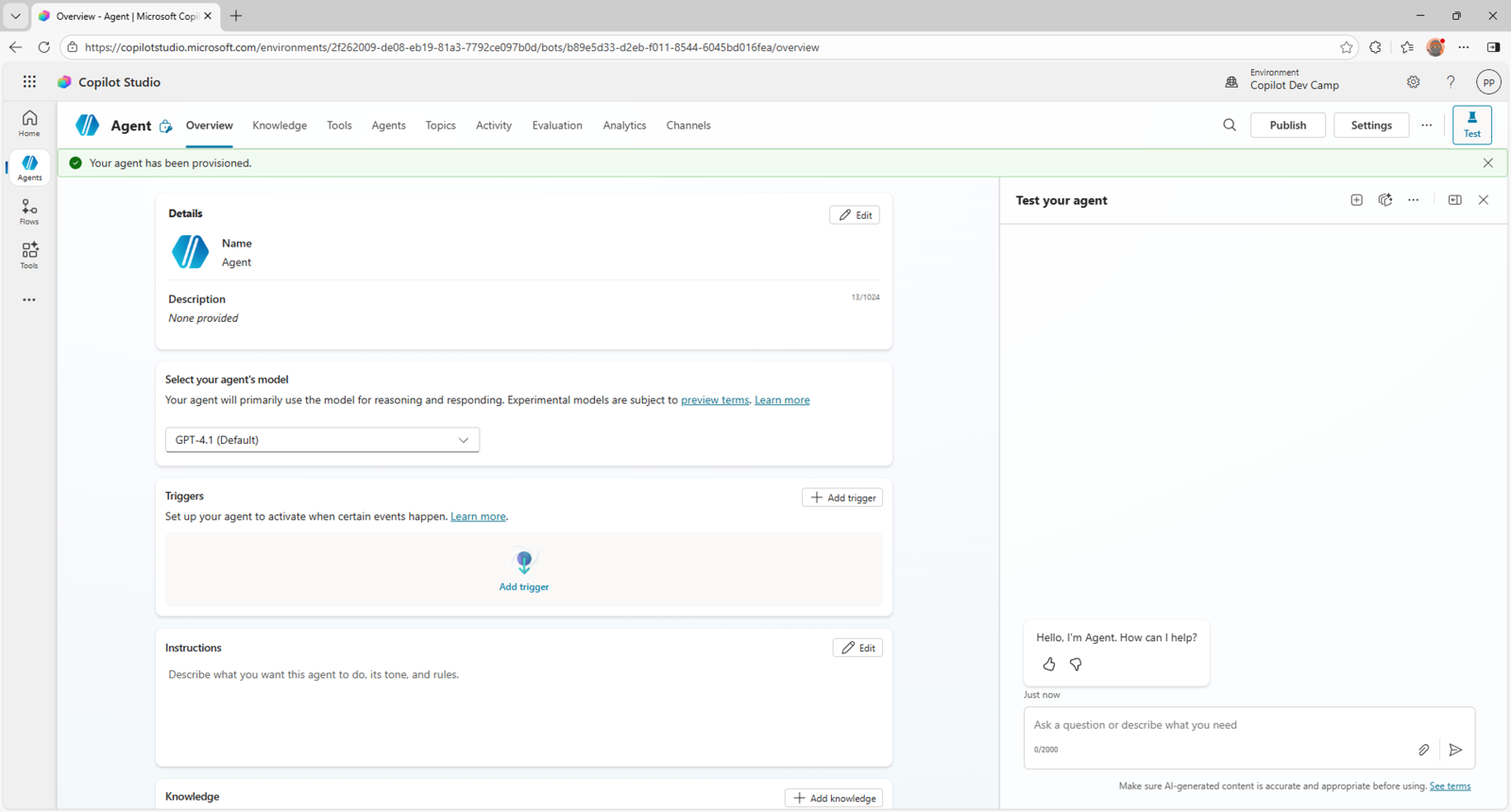Click the Environment picker icon
1511x812 pixels.
(1231, 82)
